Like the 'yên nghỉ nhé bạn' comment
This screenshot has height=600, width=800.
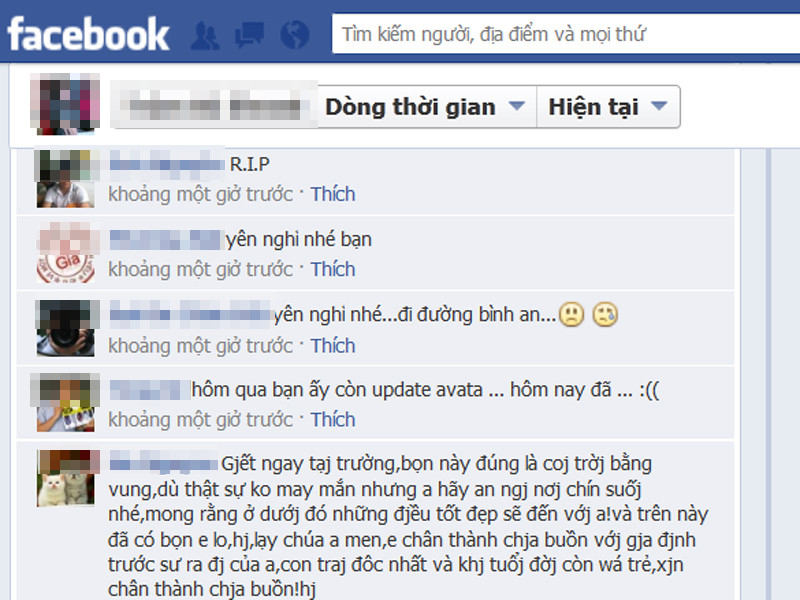(333, 269)
